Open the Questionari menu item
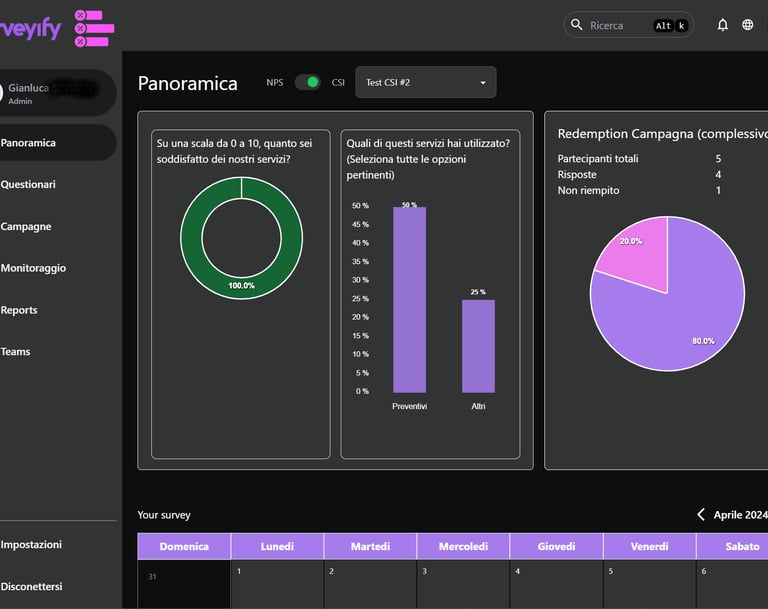 tap(28, 185)
